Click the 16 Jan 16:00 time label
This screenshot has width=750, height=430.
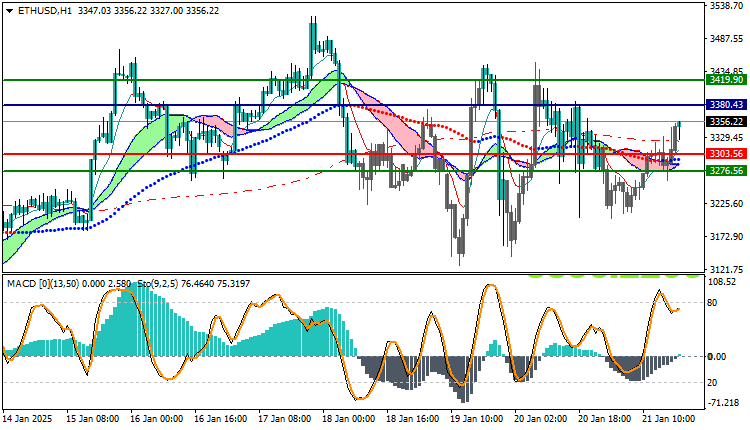point(221,419)
